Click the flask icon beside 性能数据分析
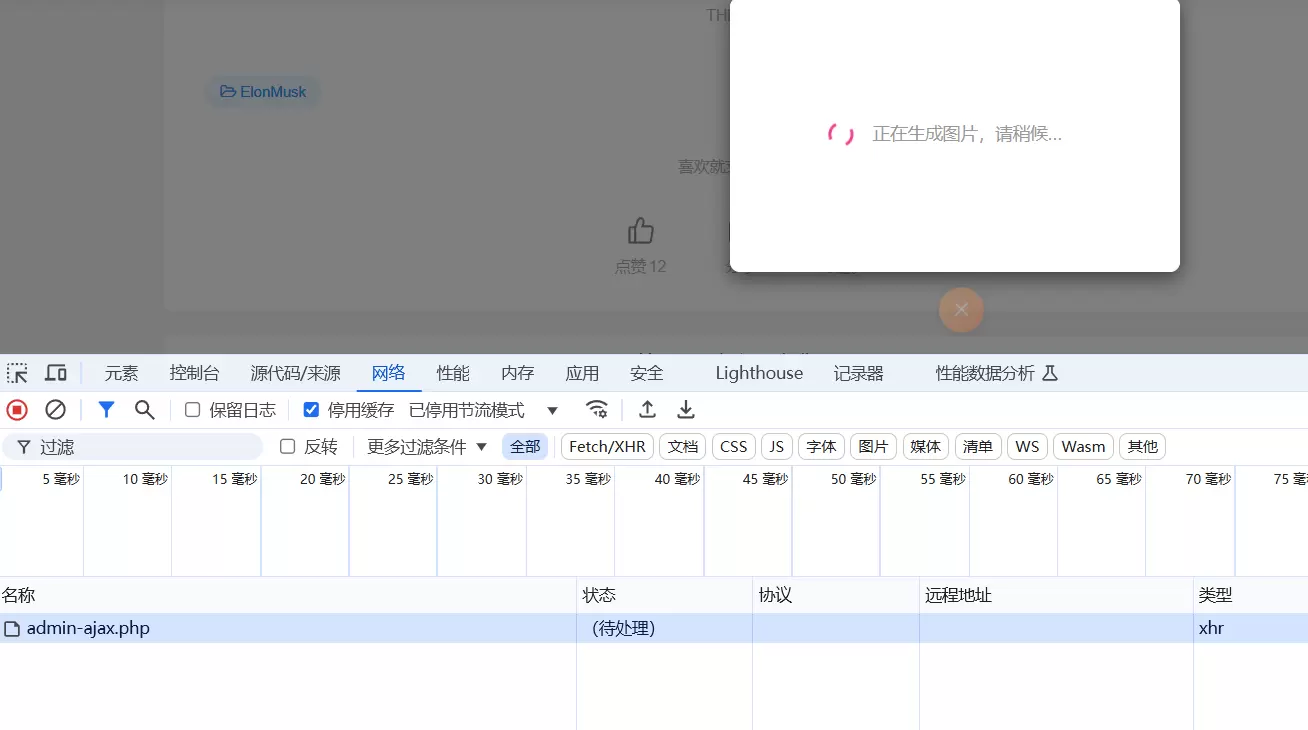The height and width of the screenshot is (730, 1308). [x=1050, y=373]
